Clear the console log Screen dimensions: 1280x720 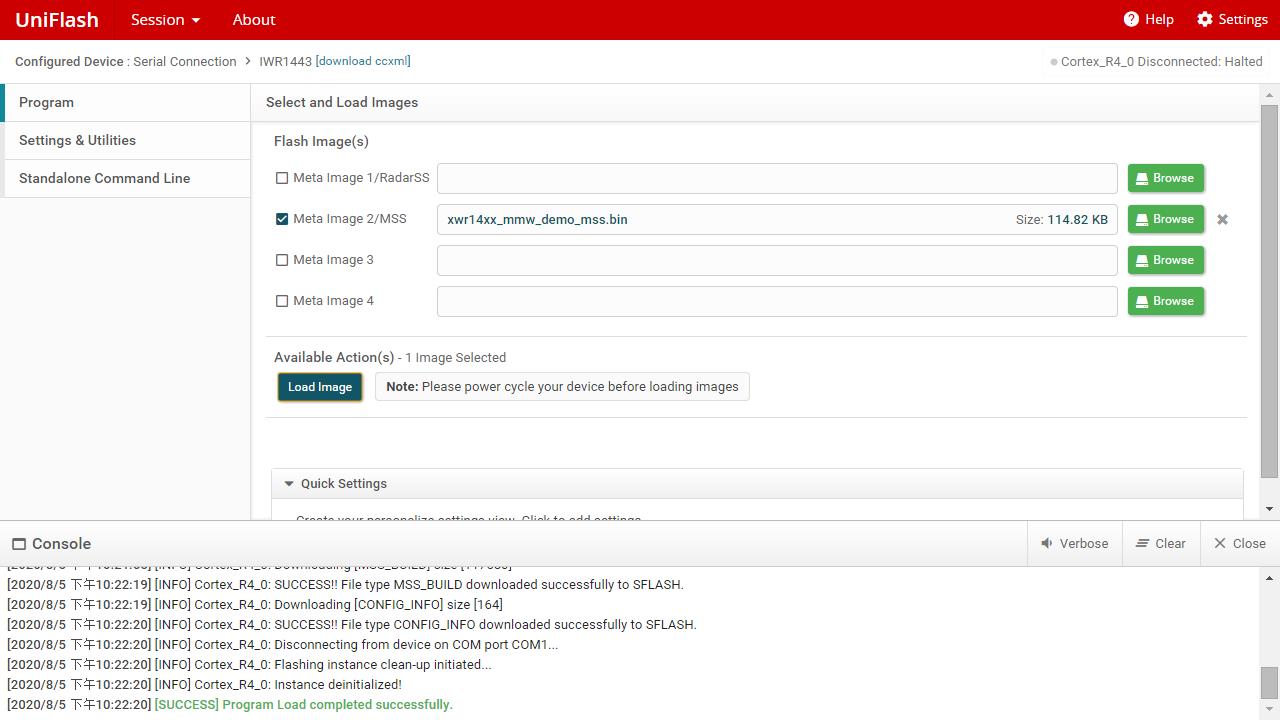click(x=1161, y=543)
